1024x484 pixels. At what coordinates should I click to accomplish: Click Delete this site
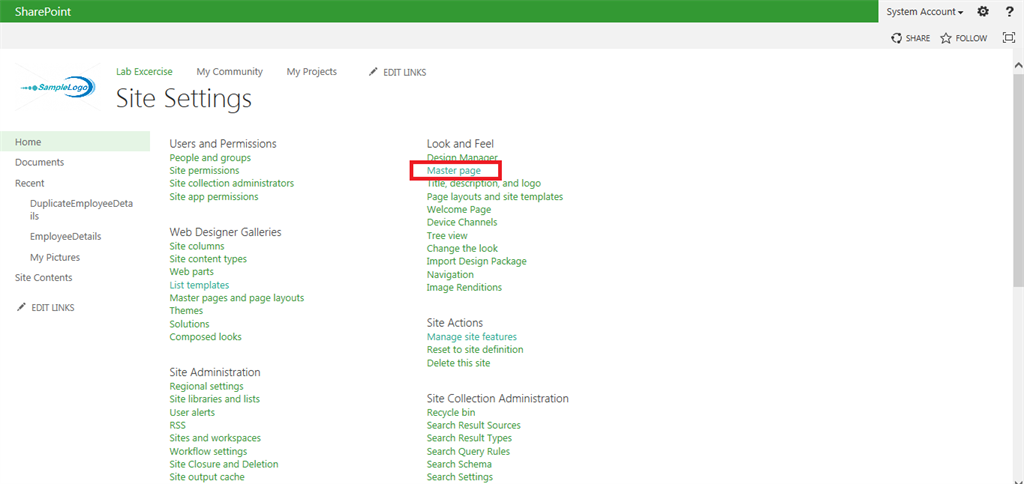tap(458, 363)
